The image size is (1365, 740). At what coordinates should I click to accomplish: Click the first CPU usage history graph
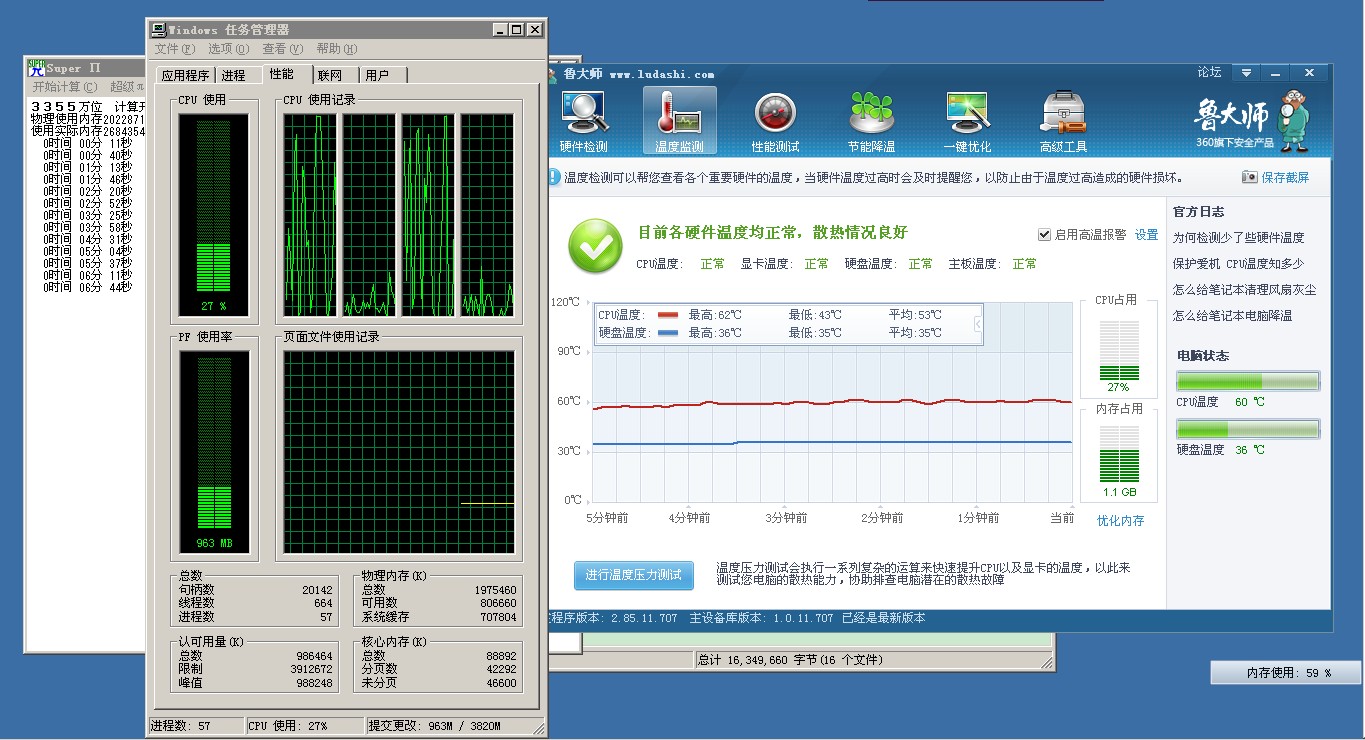click(x=310, y=215)
